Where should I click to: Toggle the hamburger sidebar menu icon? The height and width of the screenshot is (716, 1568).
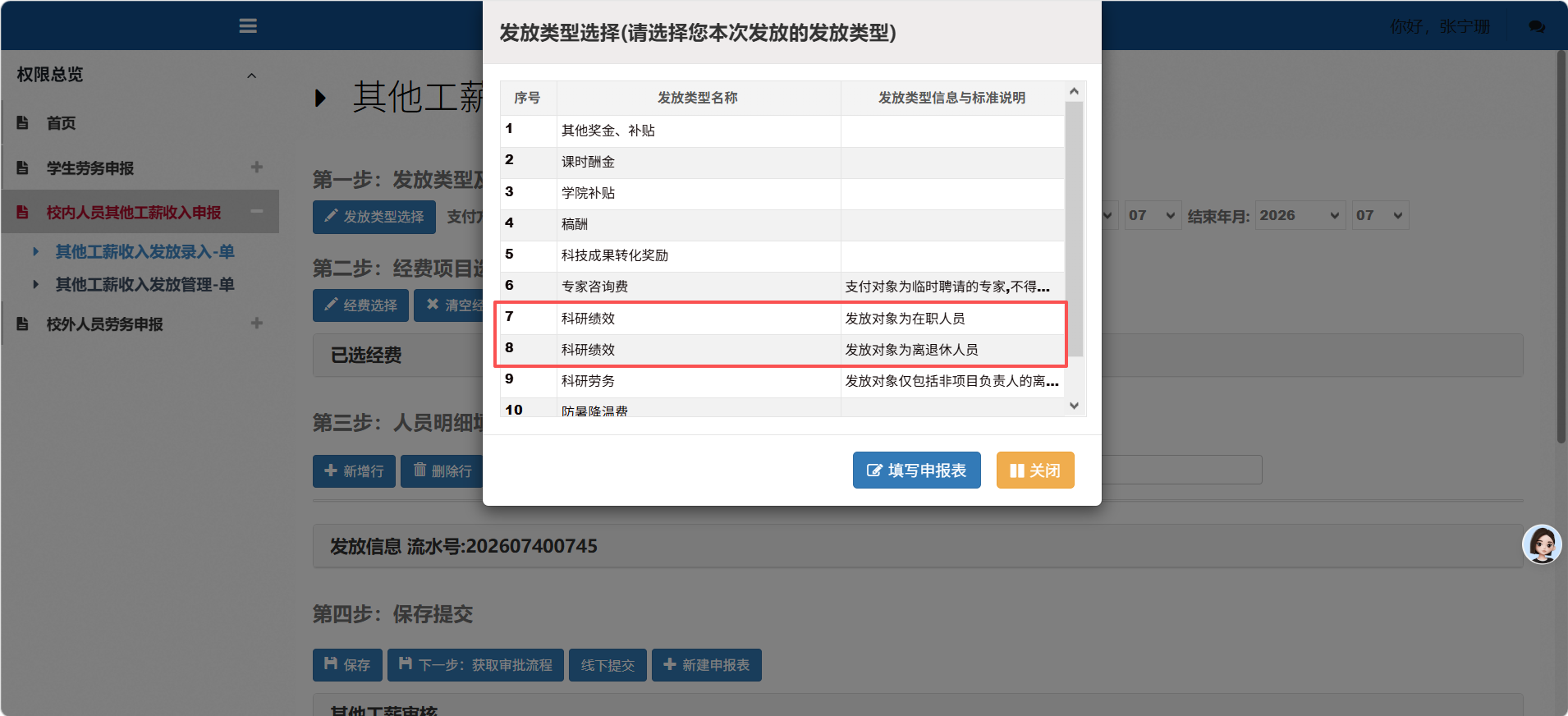pos(248,26)
